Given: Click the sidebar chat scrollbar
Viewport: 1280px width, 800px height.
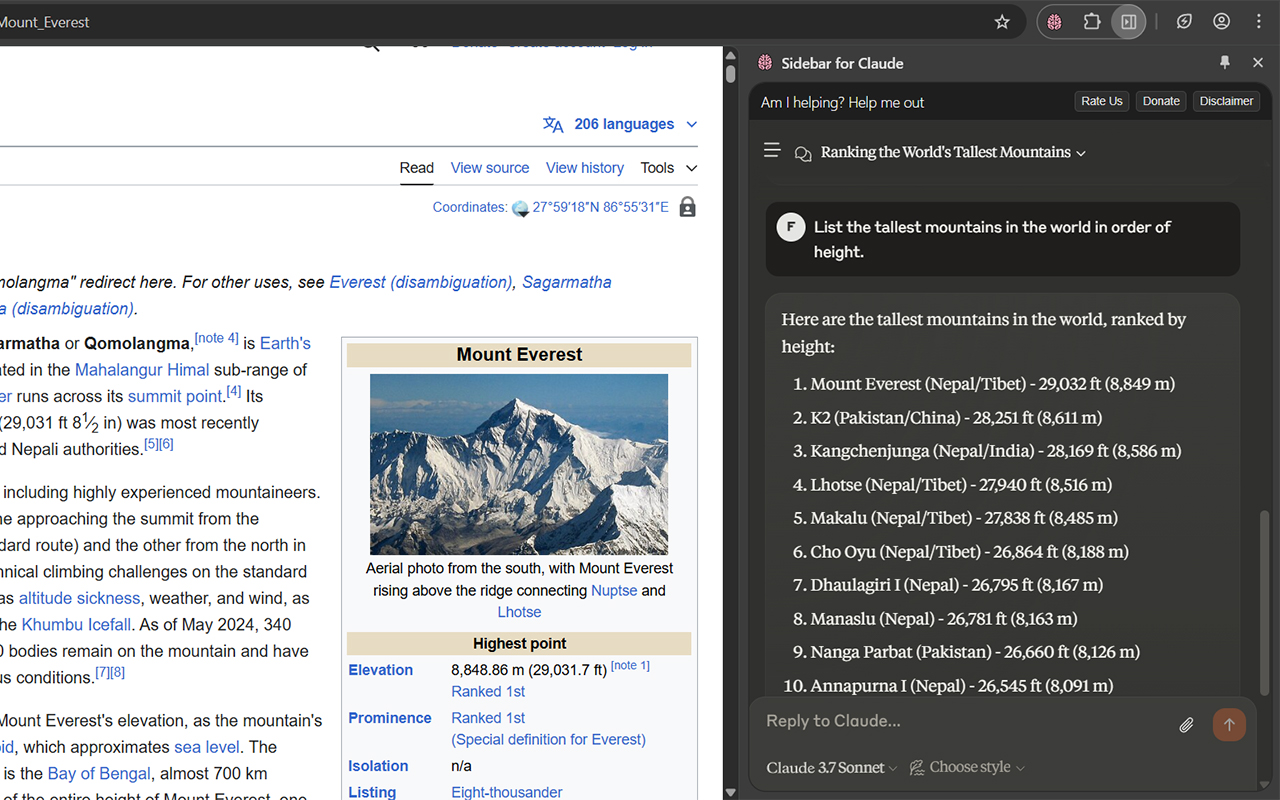Looking at the screenshot, I should [1265, 602].
